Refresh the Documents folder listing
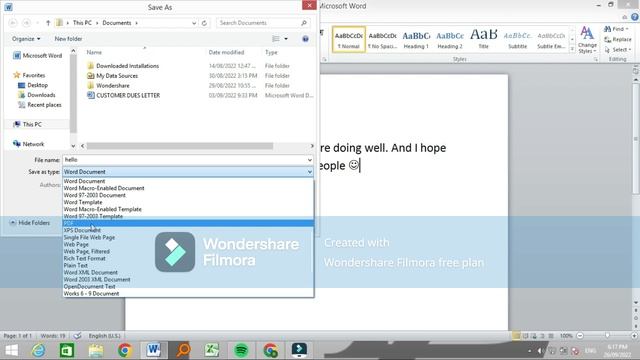The image size is (640, 360). point(204,23)
